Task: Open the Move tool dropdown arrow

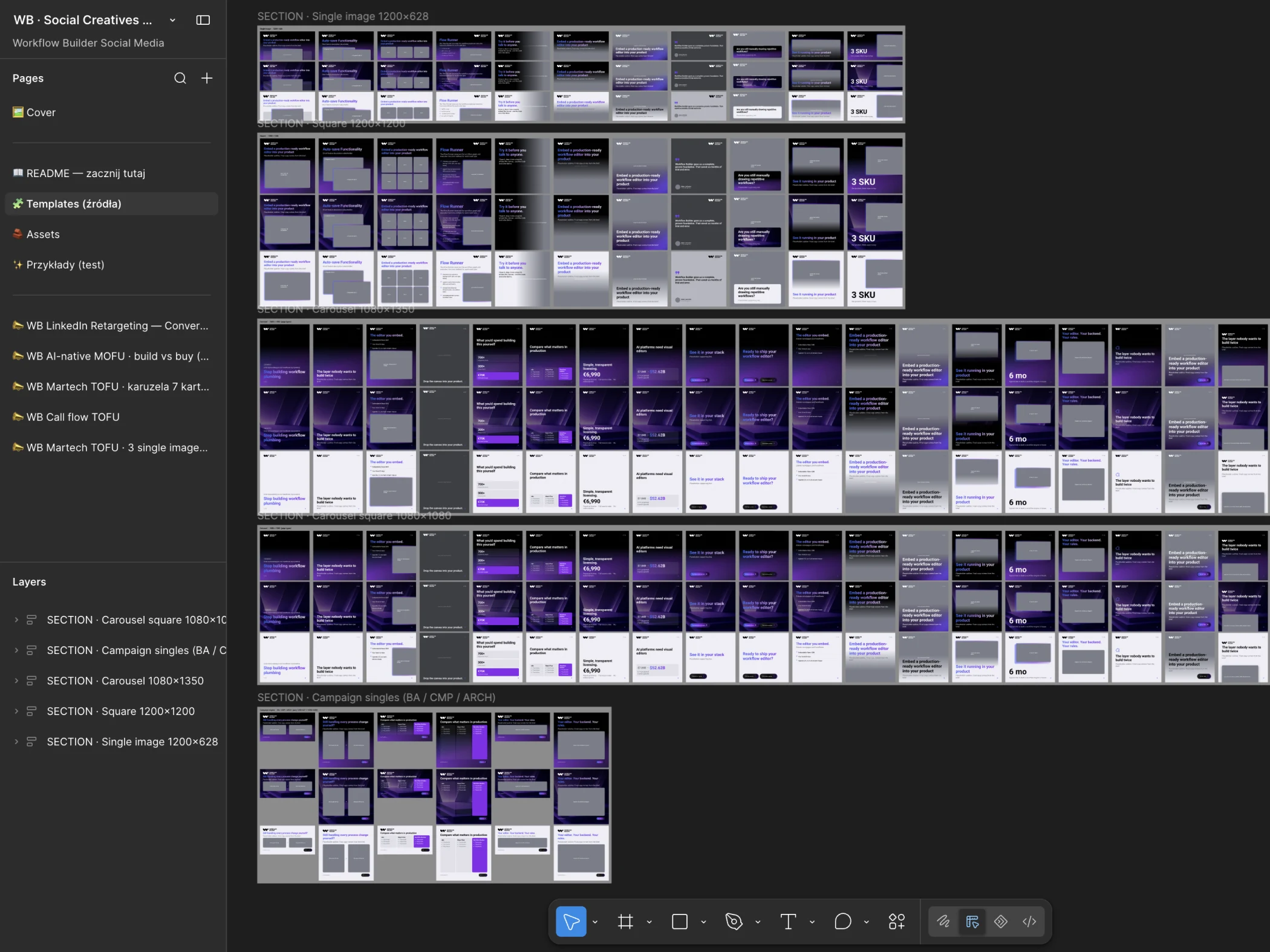Action: 595,922
